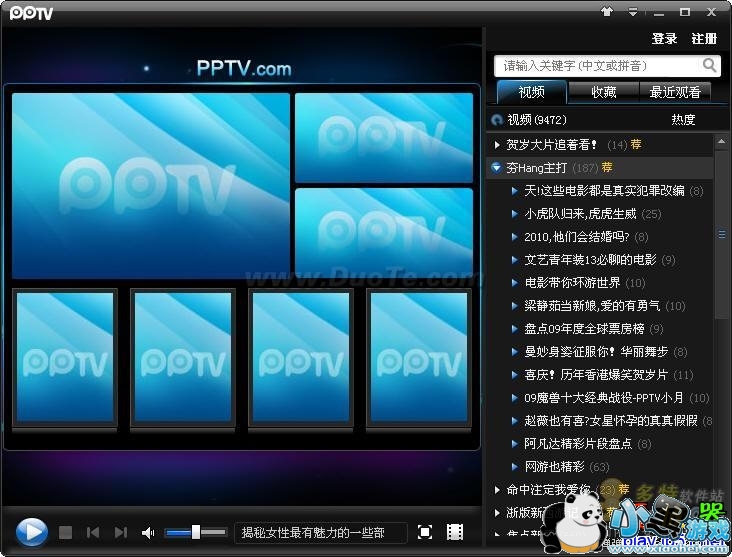Skip to the next video
Screen dimensions: 732x557
tap(121, 533)
